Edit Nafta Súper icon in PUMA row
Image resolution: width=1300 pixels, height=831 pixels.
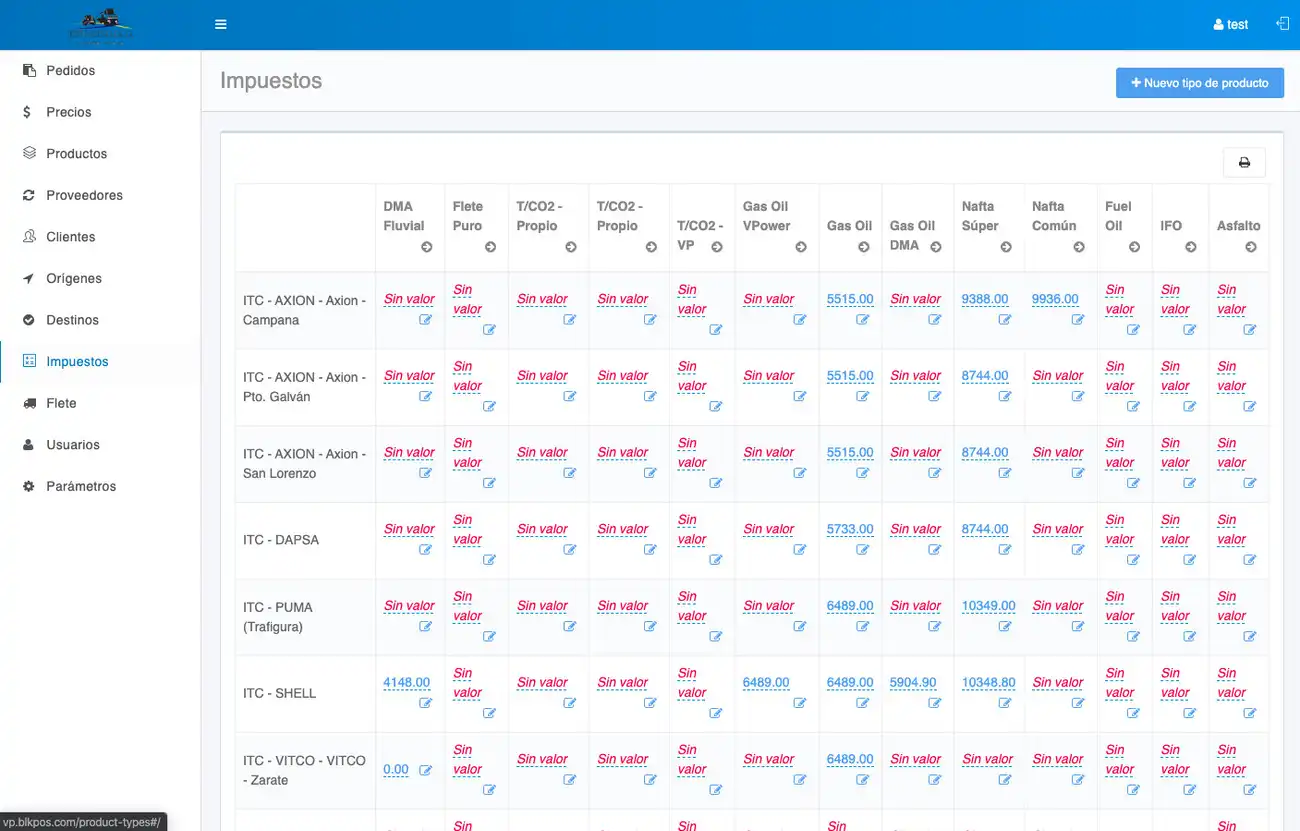pyautogui.click(x=1005, y=626)
